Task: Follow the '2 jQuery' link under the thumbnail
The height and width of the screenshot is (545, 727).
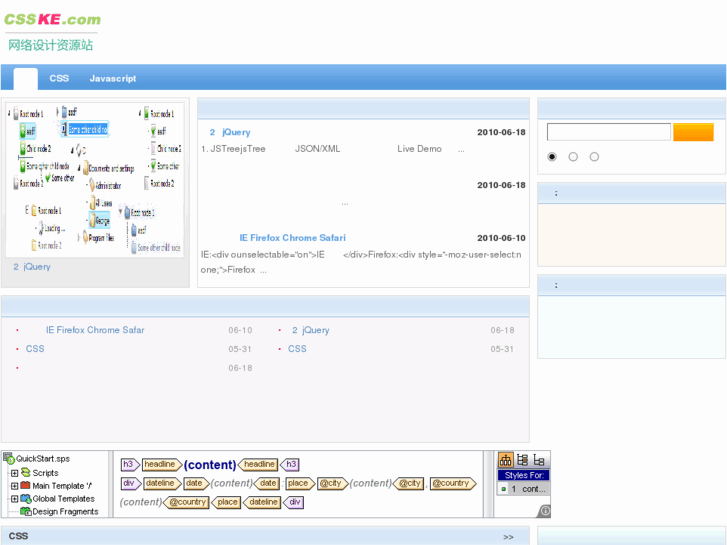Action: 32,267
